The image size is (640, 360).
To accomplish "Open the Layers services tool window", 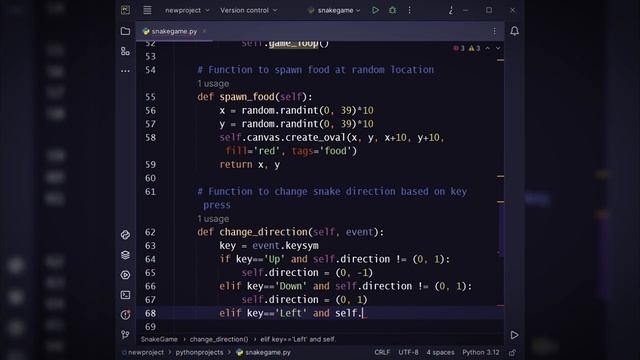I will click(125, 255).
